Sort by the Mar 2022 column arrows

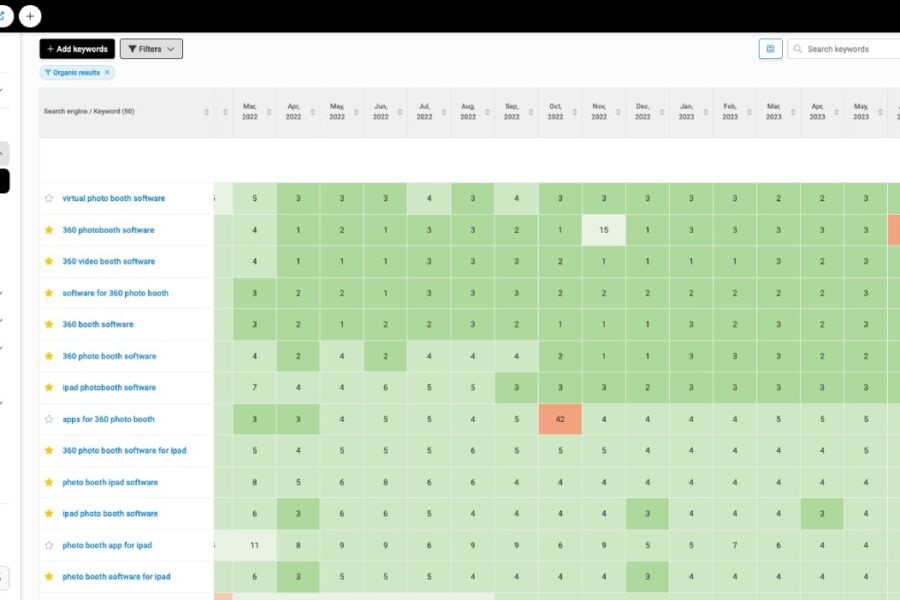268,112
